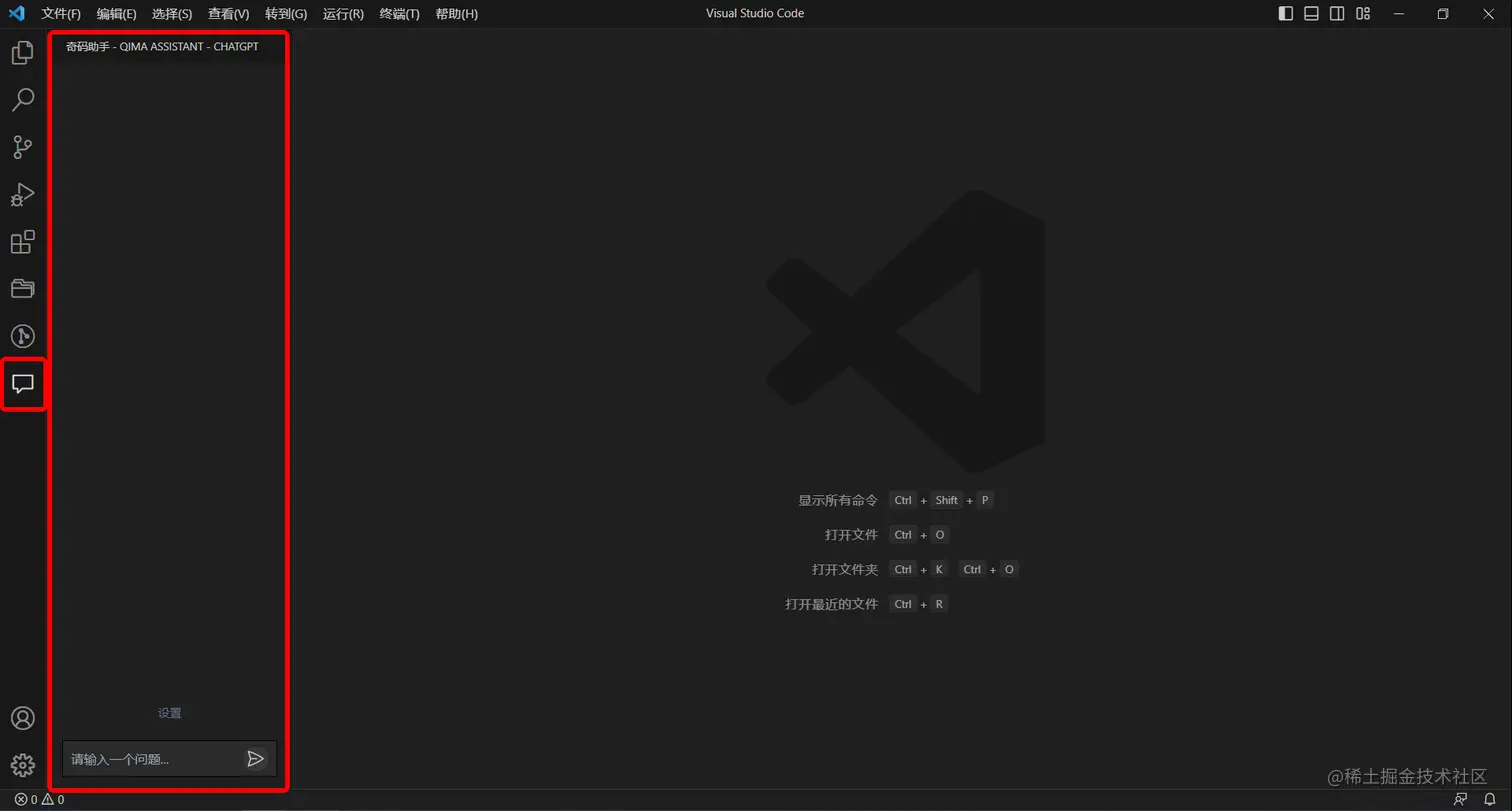Viewport: 1512px width, 811px height.
Task: Click the 设置 link in chat panel
Action: (170, 713)
